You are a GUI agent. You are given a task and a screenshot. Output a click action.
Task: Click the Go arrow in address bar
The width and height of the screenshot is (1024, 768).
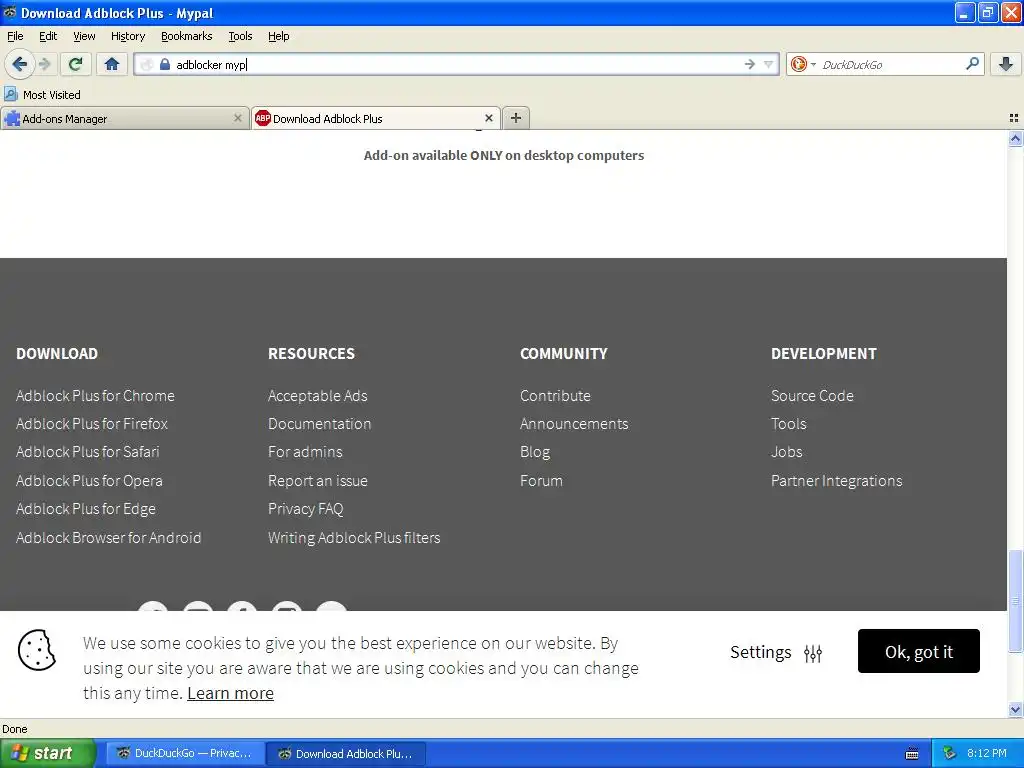(750, 64)
